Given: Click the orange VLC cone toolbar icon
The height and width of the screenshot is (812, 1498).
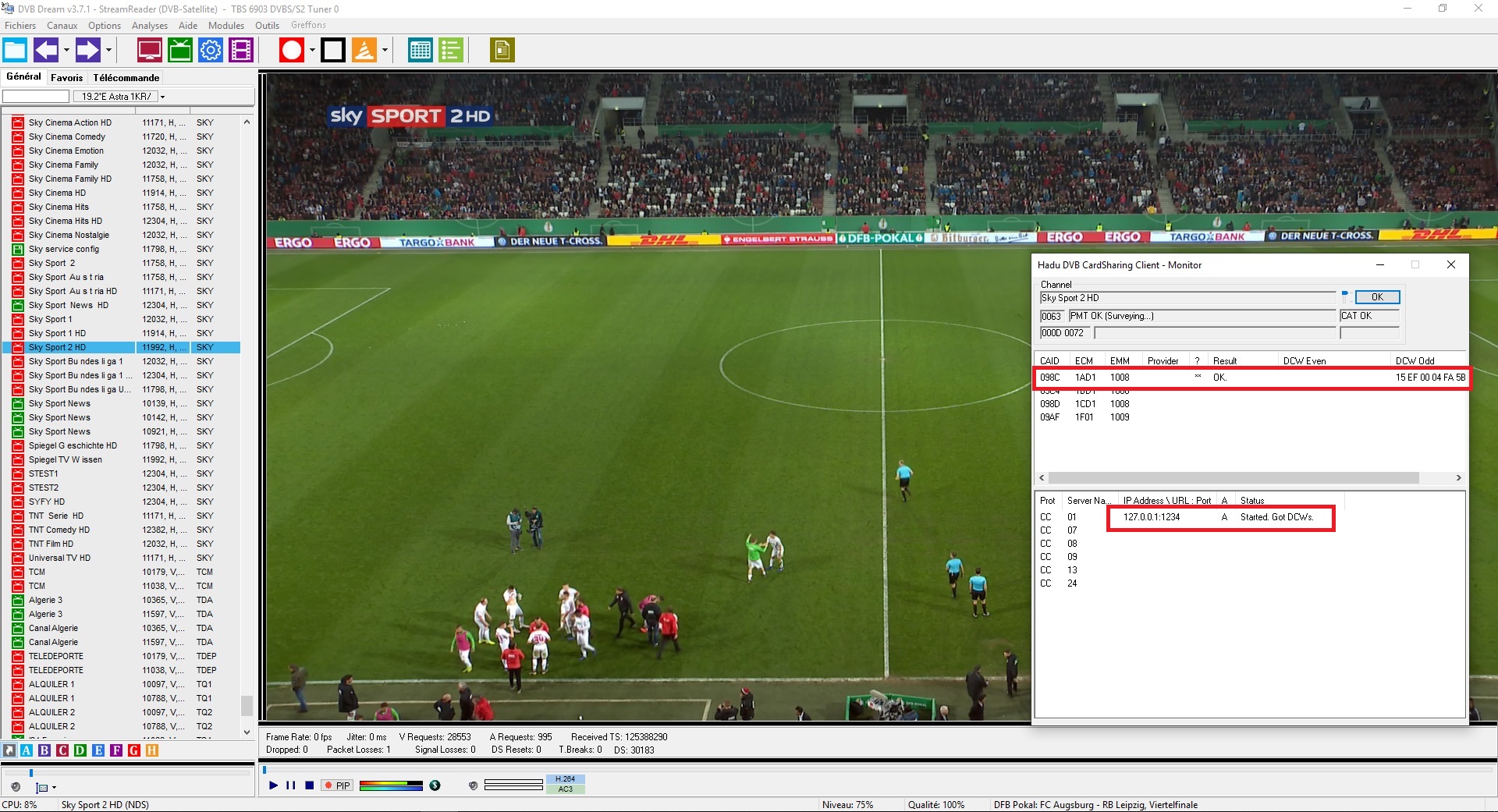Looking at the screenshot, I should point(364,51).
